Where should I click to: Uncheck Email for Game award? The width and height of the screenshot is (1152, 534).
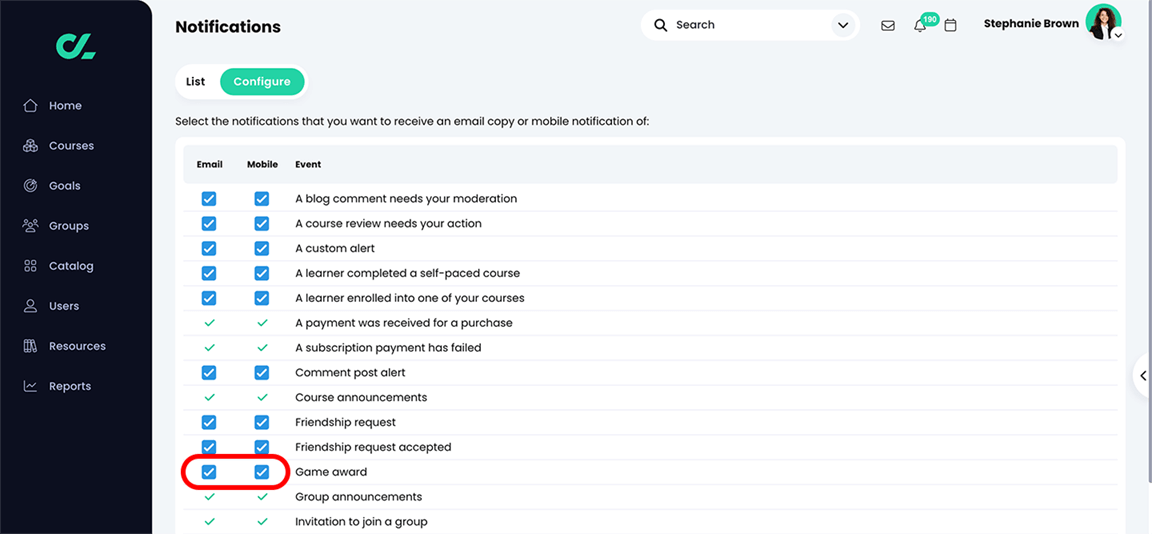click(x=209, y=472)
